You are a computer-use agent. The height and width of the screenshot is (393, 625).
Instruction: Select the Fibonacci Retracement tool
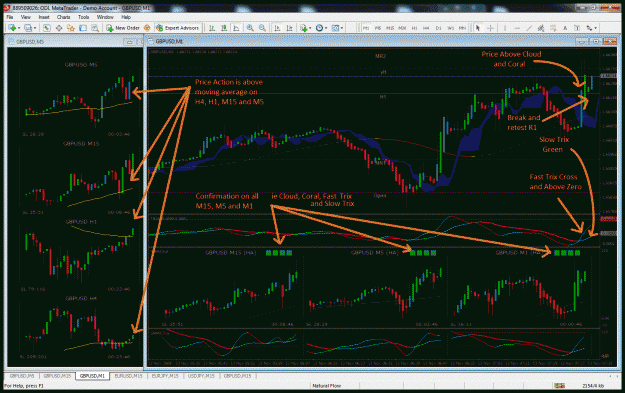pyautogui.click(x=553, y=28)
